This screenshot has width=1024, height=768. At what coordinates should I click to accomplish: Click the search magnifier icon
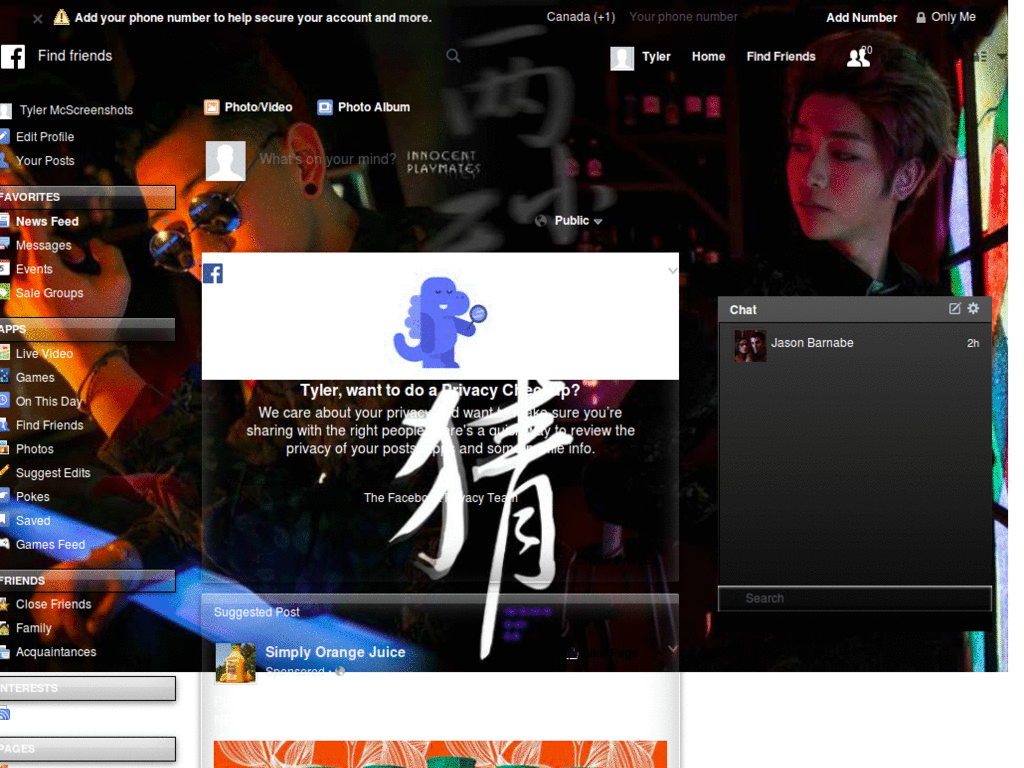point(453,56)
